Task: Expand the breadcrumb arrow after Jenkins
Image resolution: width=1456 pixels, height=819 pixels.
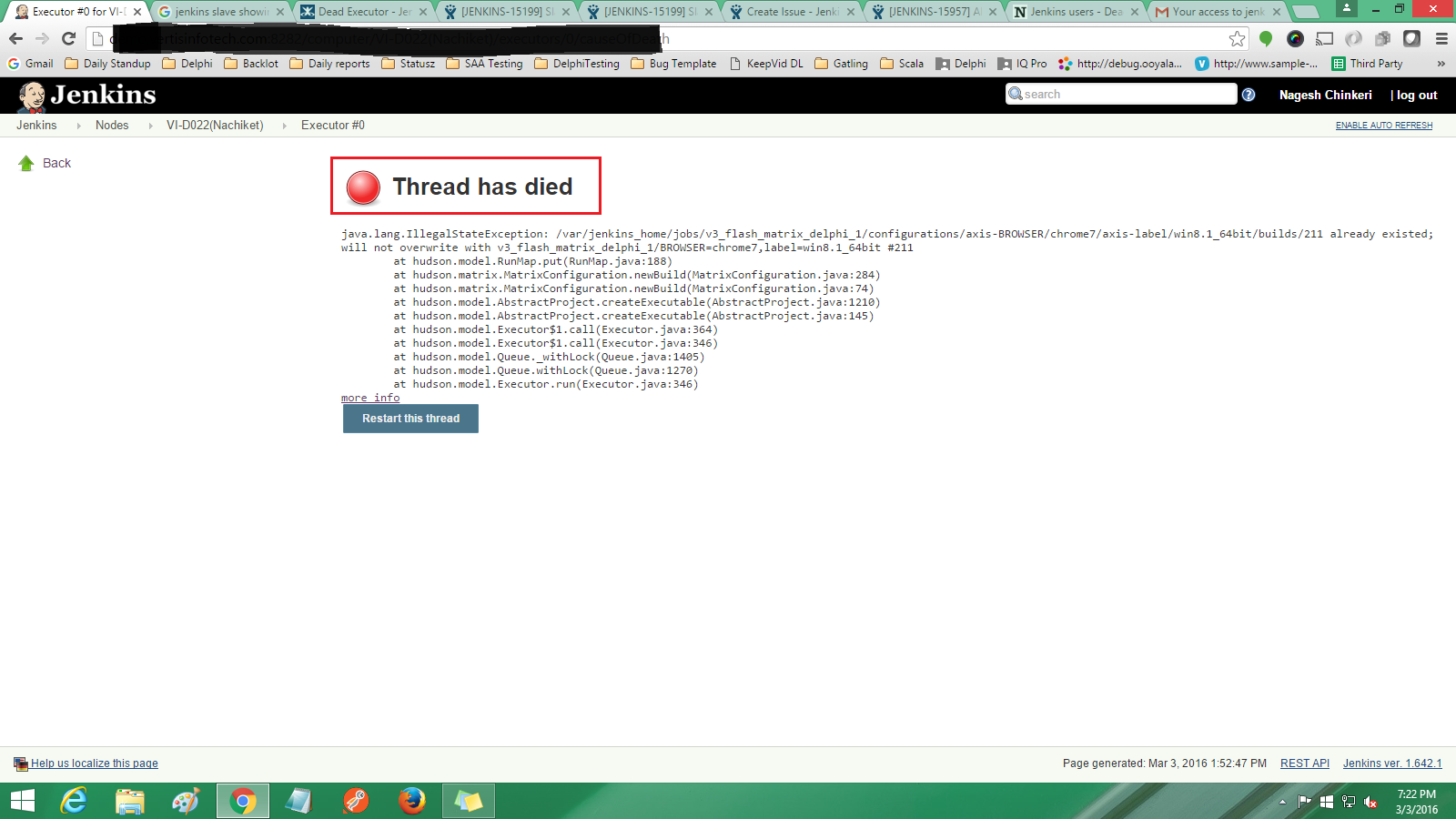Action: 78,126
